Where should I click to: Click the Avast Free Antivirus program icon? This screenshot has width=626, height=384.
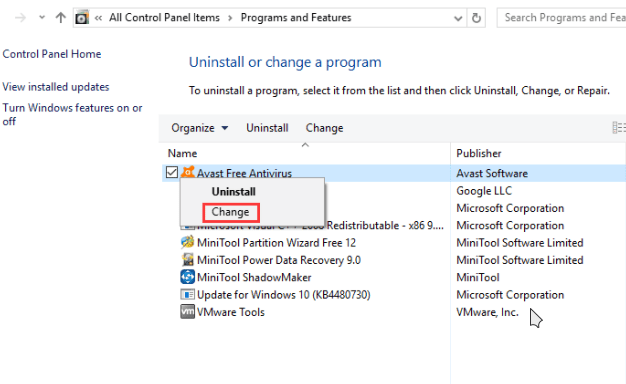coord(187,172)
